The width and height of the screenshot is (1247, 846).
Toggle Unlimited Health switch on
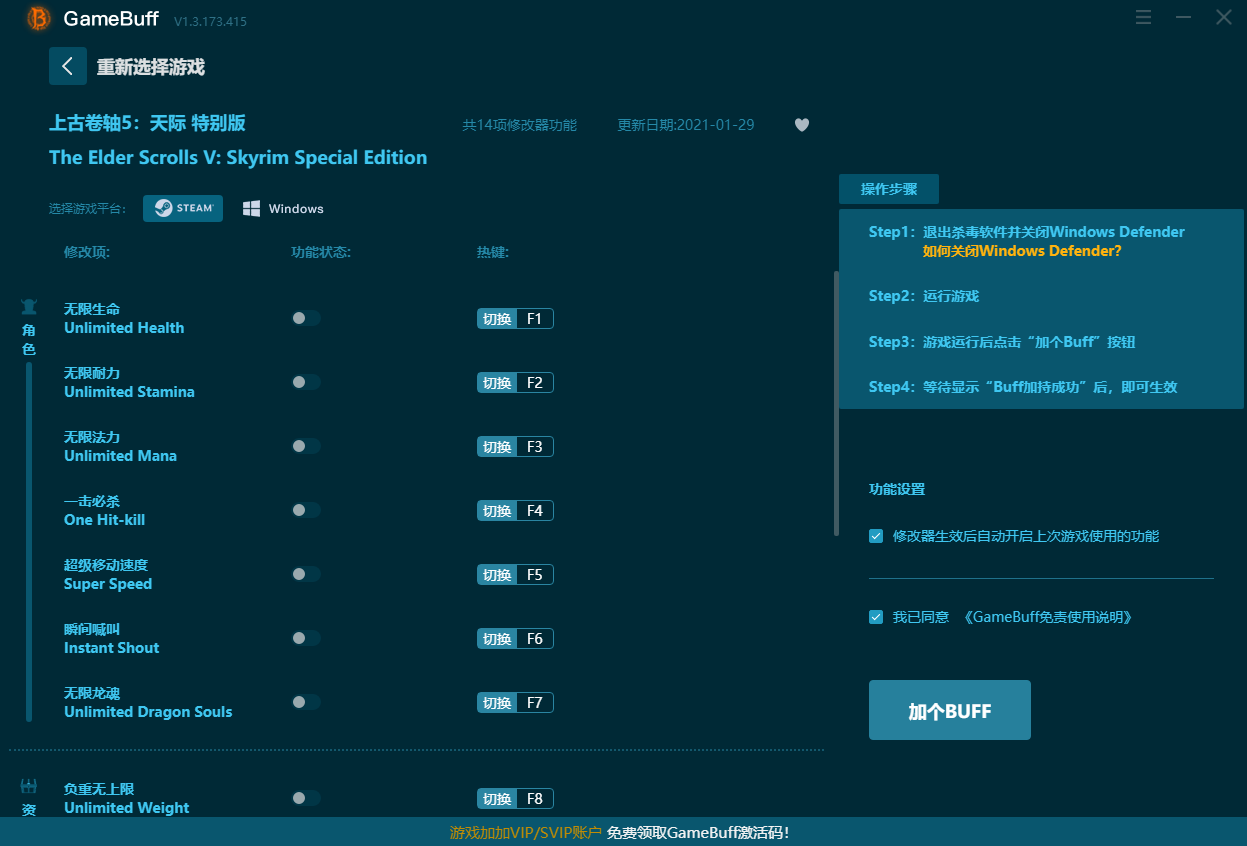(306, 318)
